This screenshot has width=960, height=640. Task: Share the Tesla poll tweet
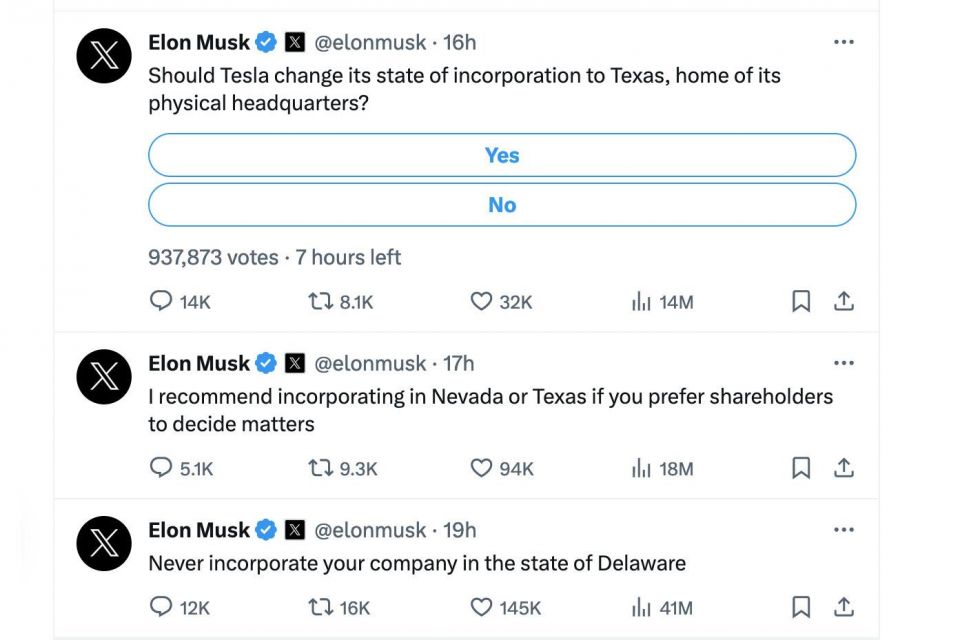click(844, 301)
